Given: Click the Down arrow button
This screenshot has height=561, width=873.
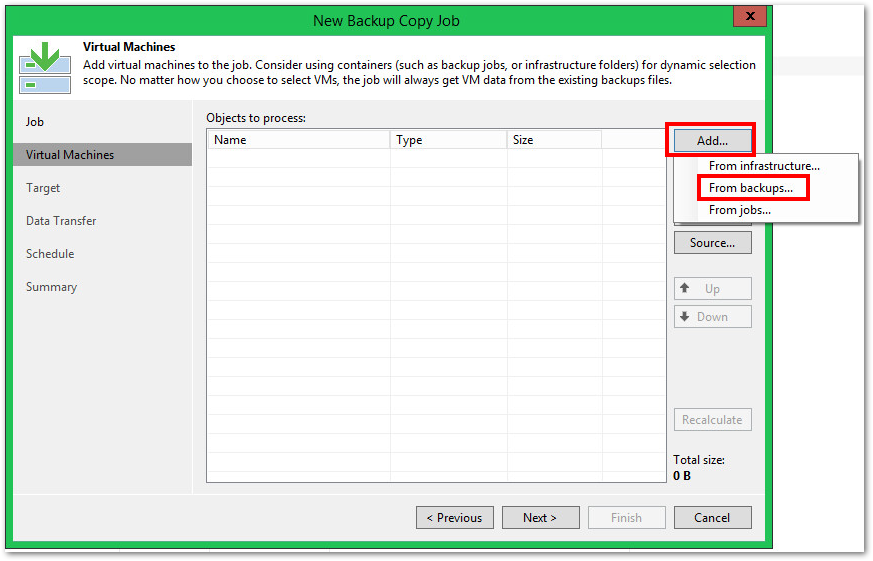Looking at the screenshot, I should tap(712, 317).
